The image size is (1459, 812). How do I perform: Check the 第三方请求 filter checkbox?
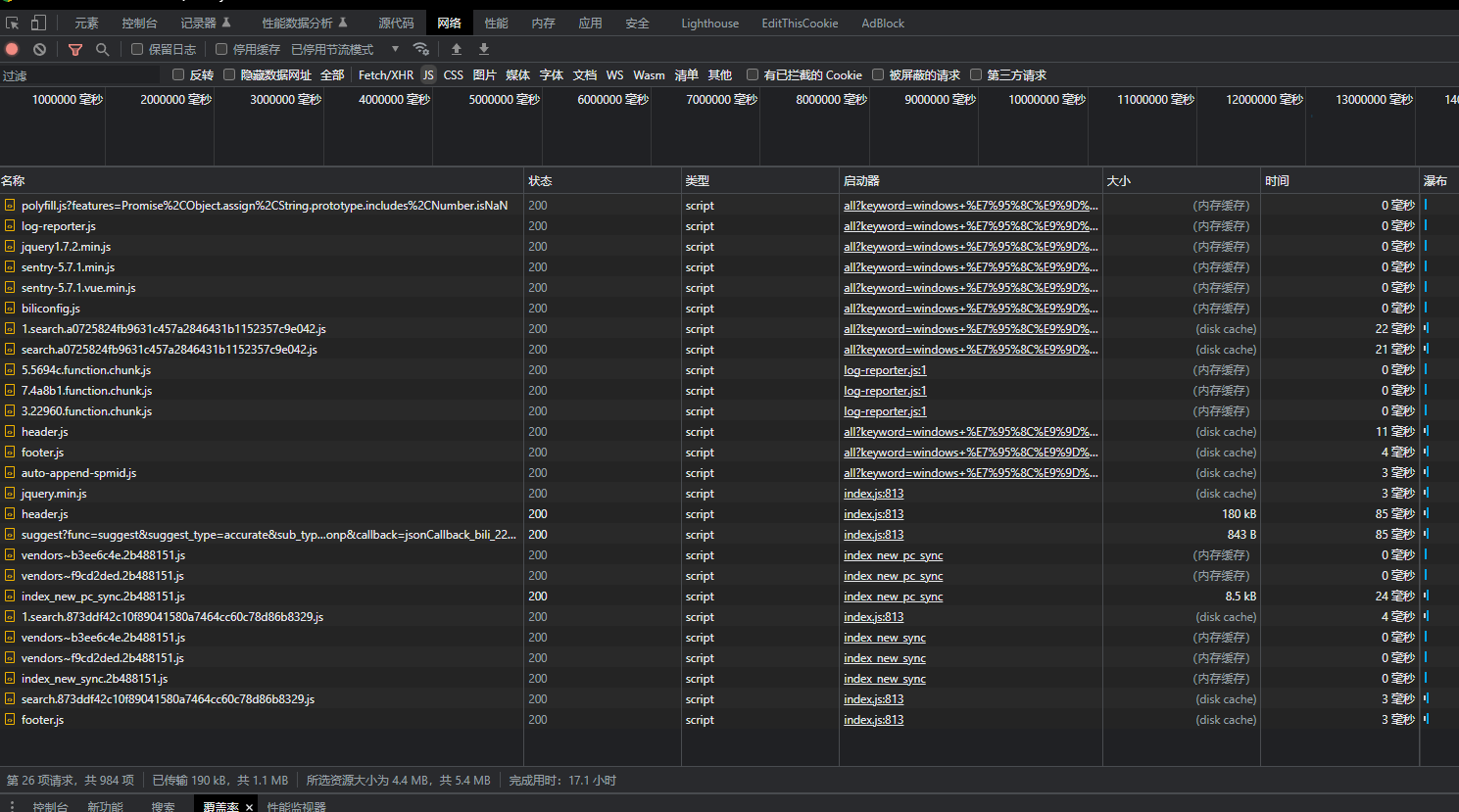976,74
